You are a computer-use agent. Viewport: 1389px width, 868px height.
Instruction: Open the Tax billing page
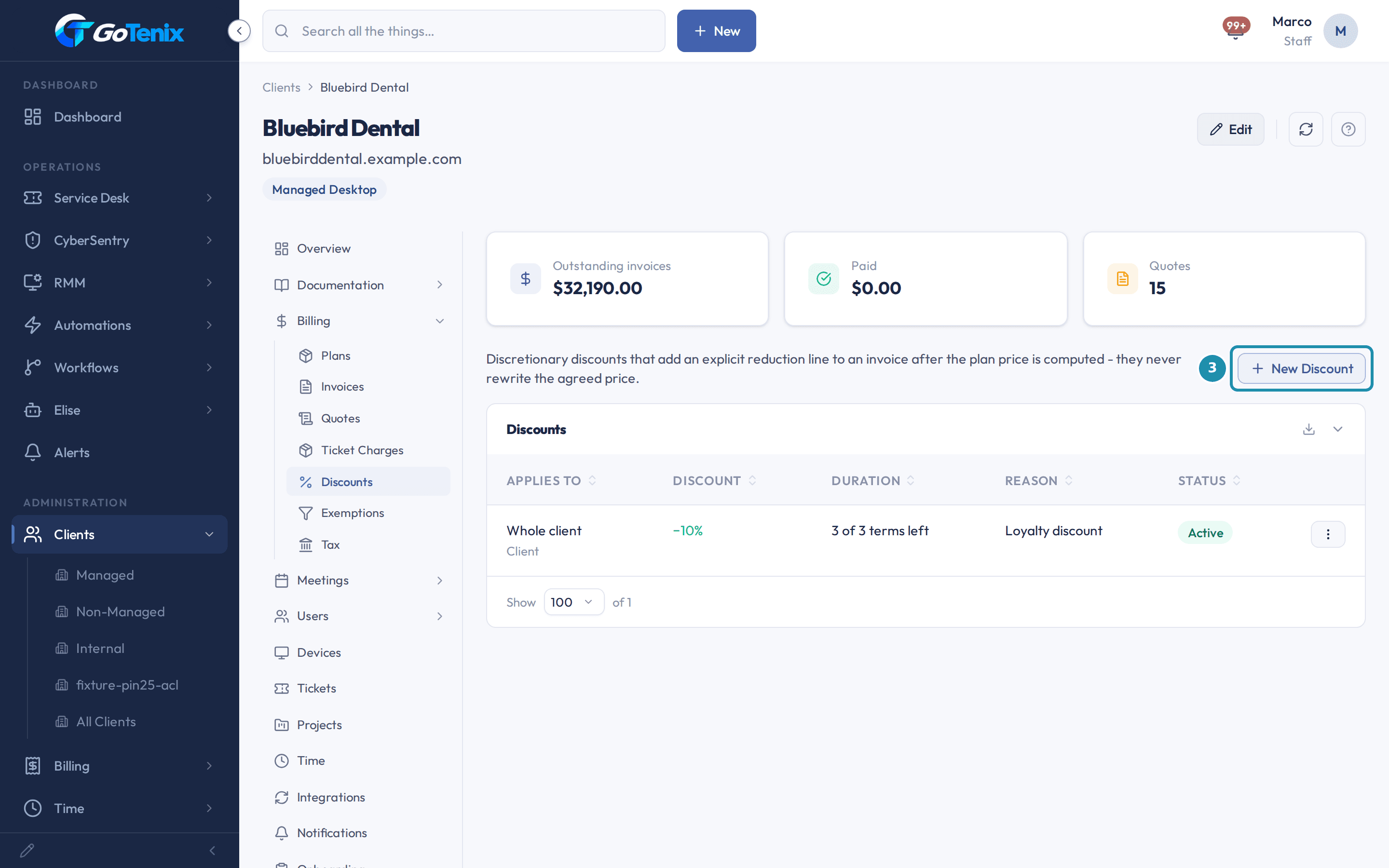tap(368, 545)
